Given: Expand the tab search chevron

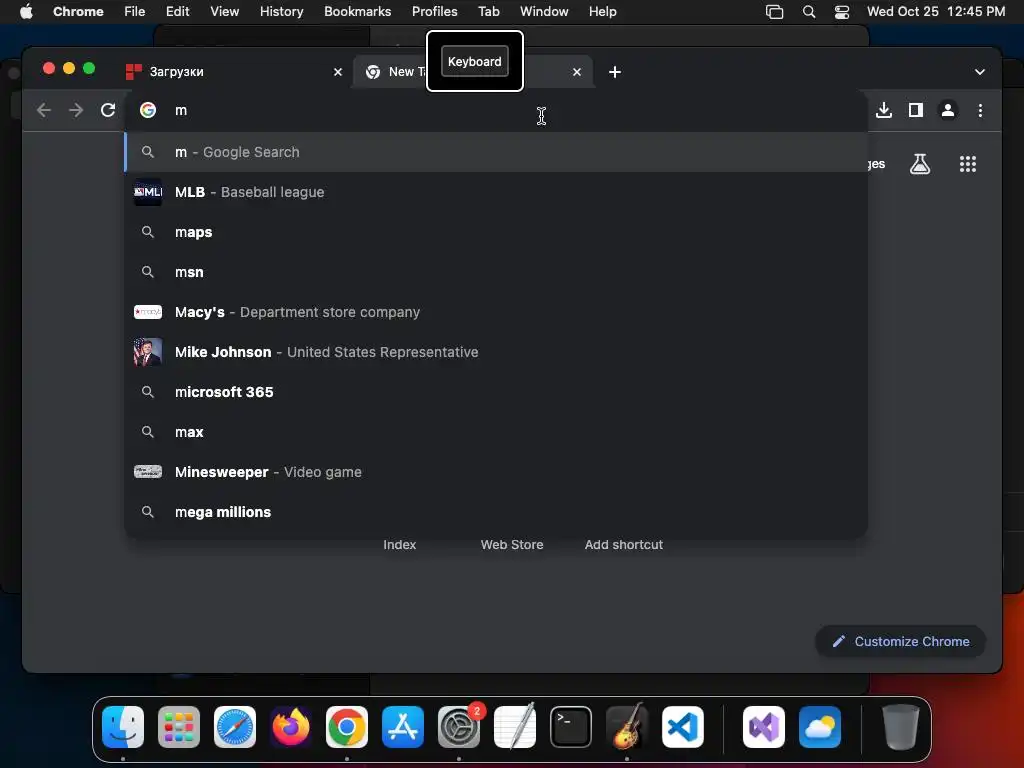Looking at the screenshot, I should 980,72.
